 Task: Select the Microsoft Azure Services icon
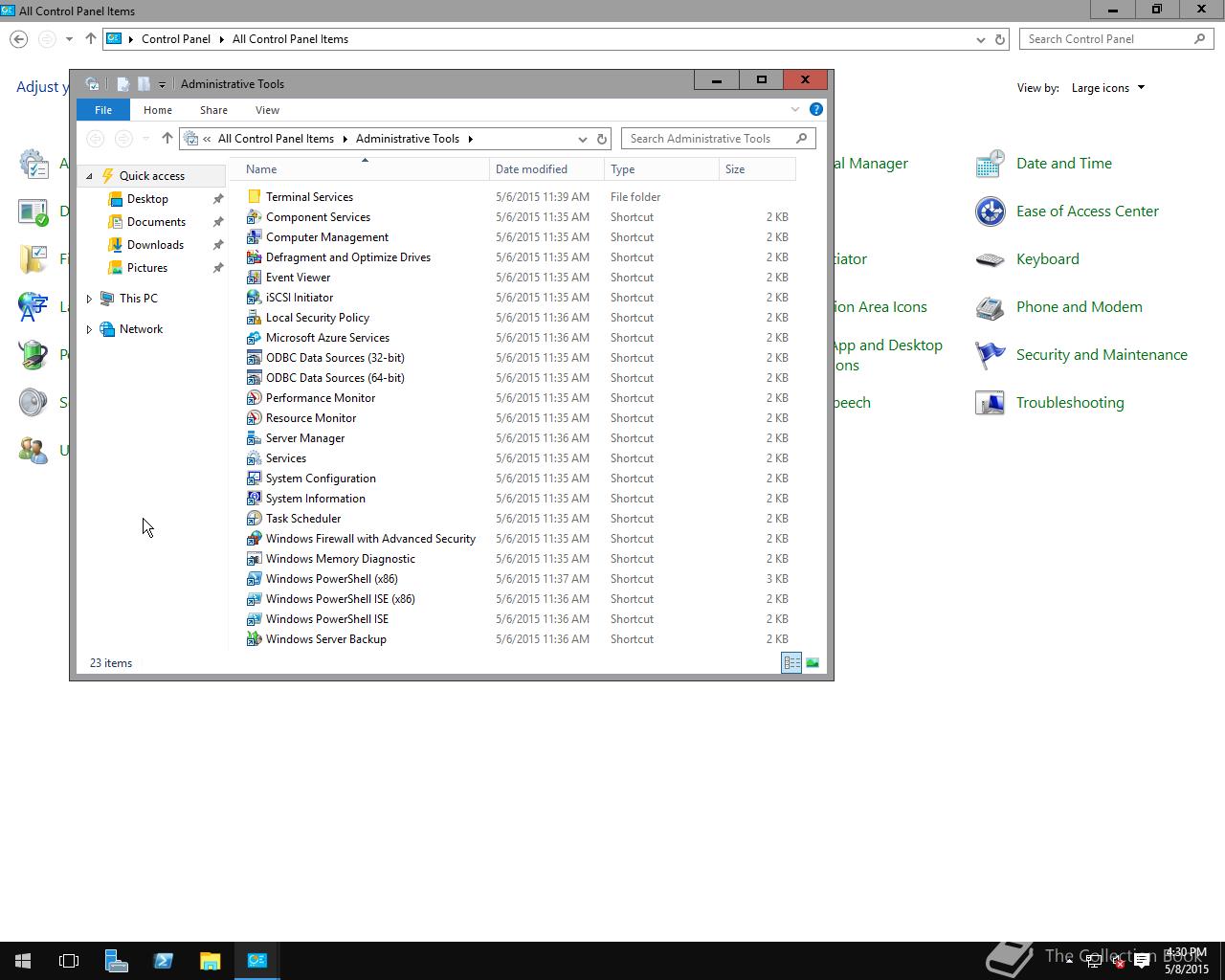(254, 338)
